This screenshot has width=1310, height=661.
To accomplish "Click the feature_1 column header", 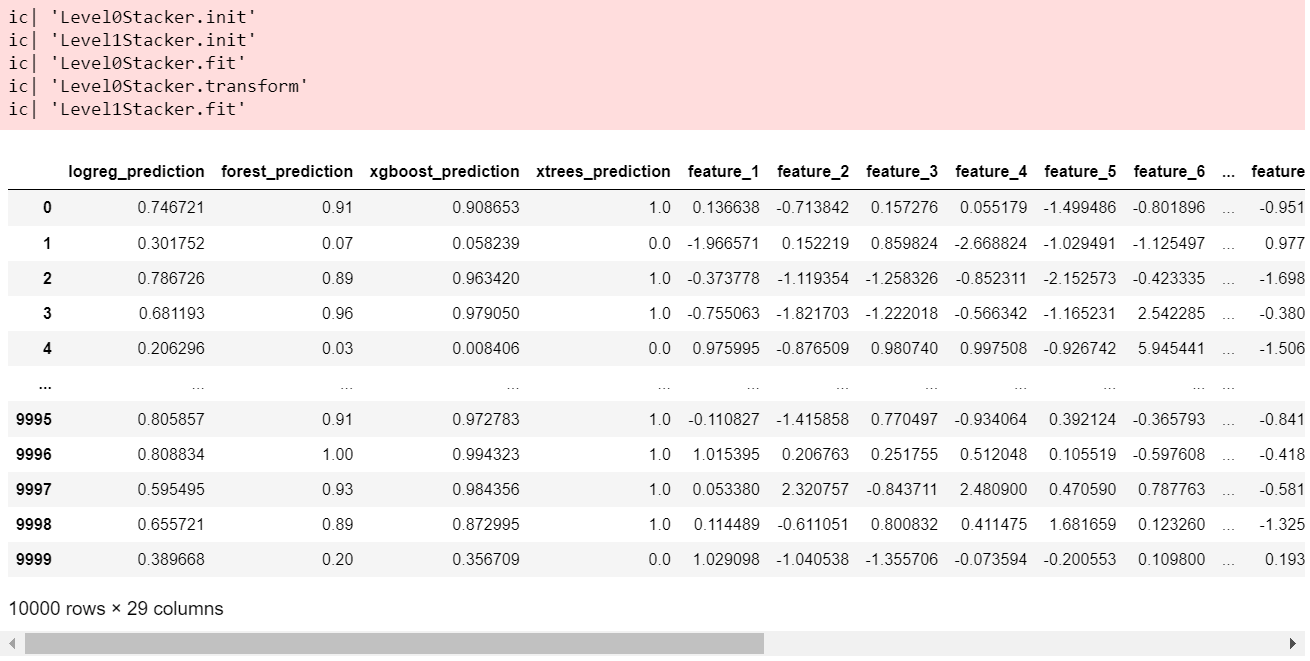I will (x=723, y=172).
